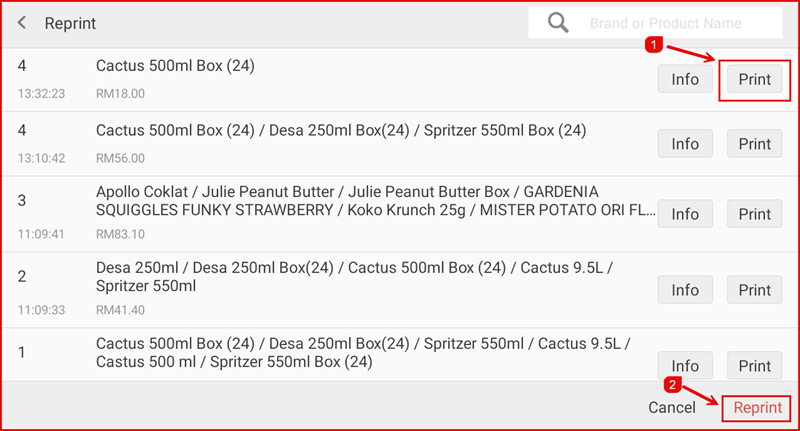
Task: Print the RM56.00 order receipt
Action: point(754,144)
